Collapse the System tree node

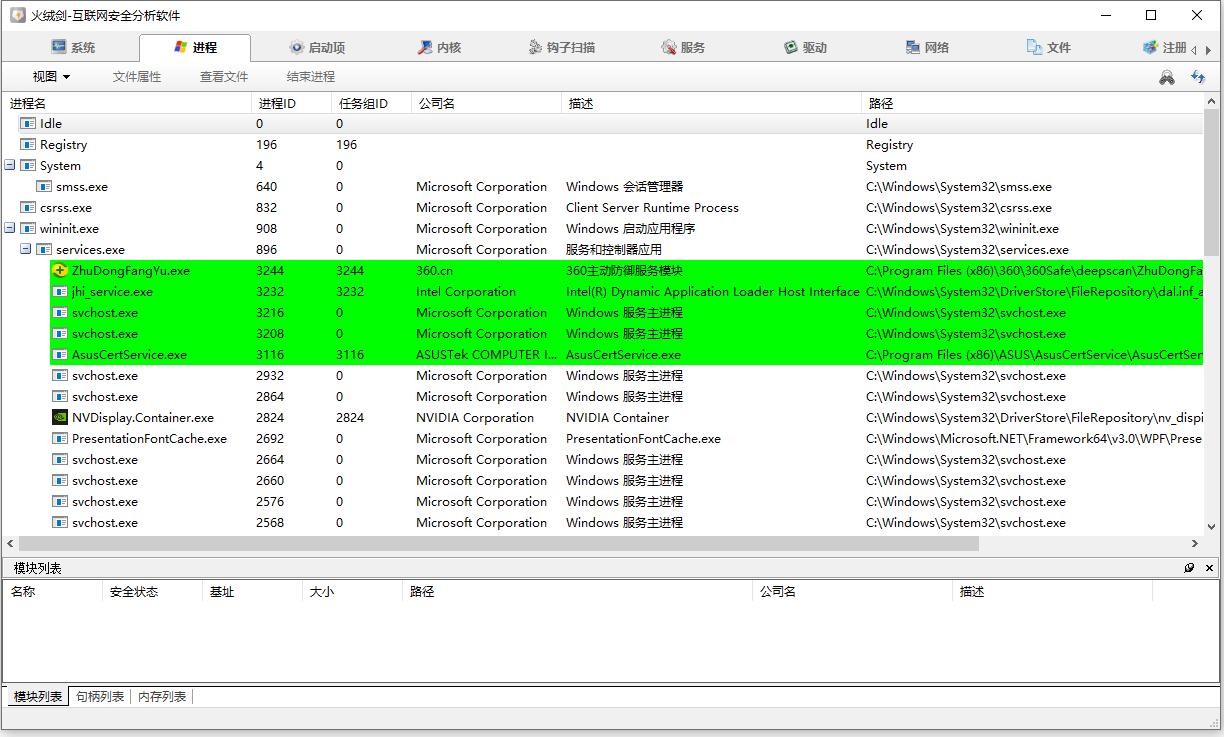point(10,166)
